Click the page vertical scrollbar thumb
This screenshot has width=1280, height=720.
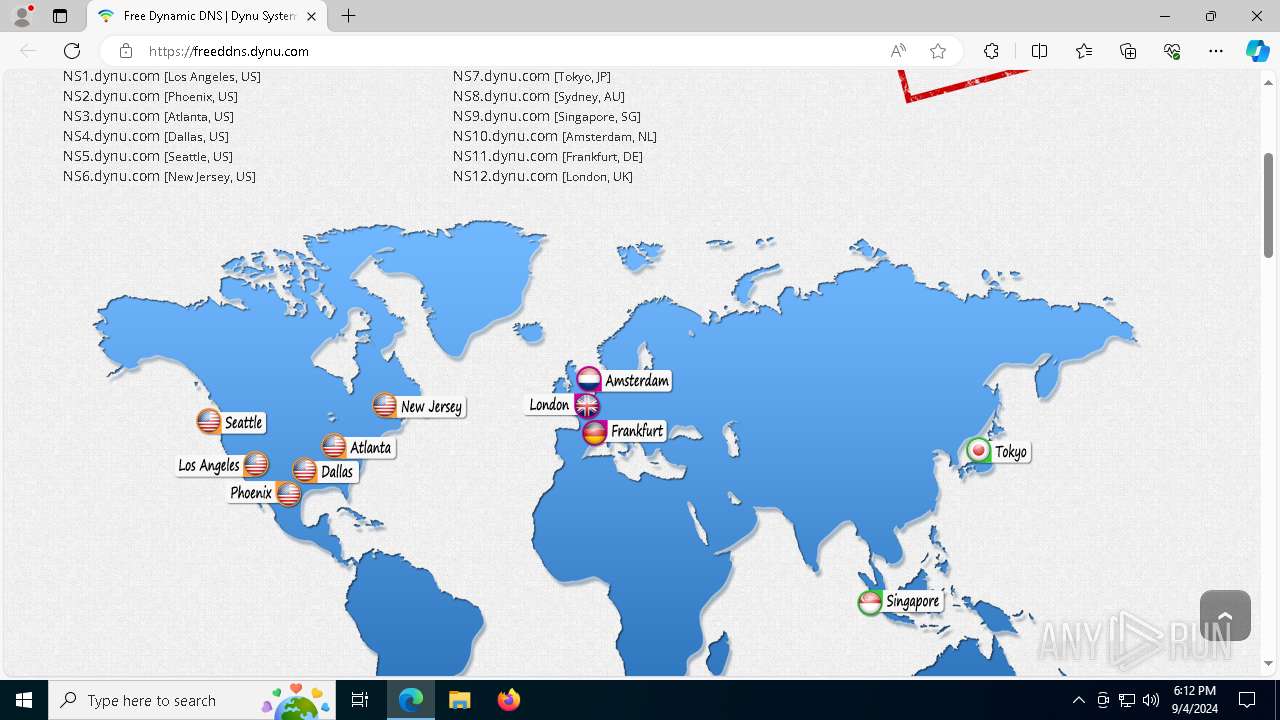click(1268, 205)
